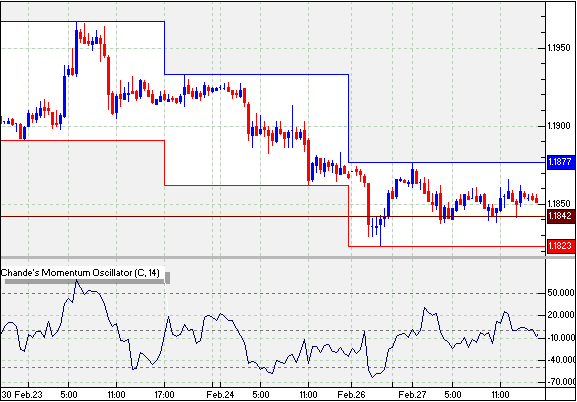Click the tall blue candle at the Feb.23 peak
This screenshot has height=402, width=577.
[x=77, y=50]
